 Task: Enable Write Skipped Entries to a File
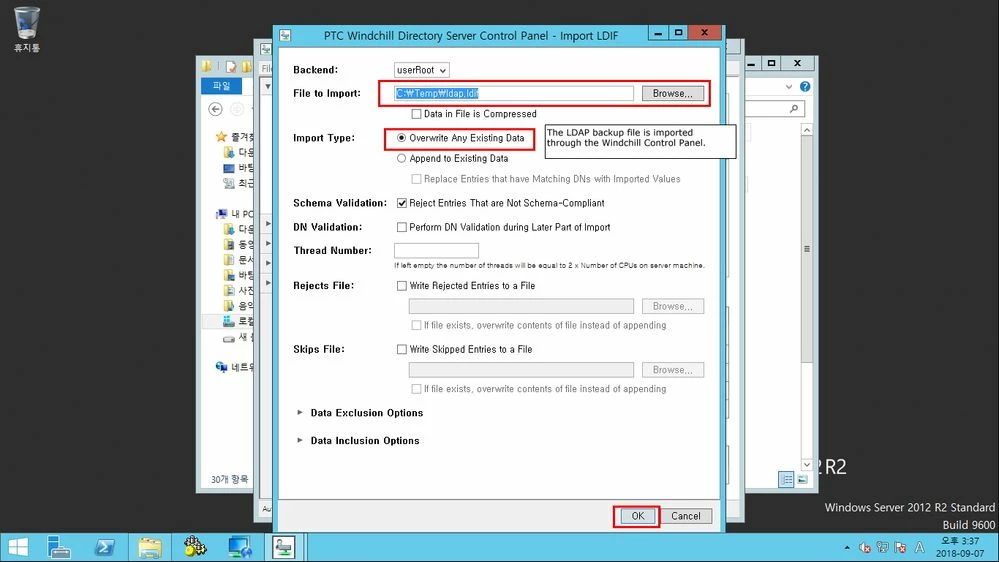point(401,349)
